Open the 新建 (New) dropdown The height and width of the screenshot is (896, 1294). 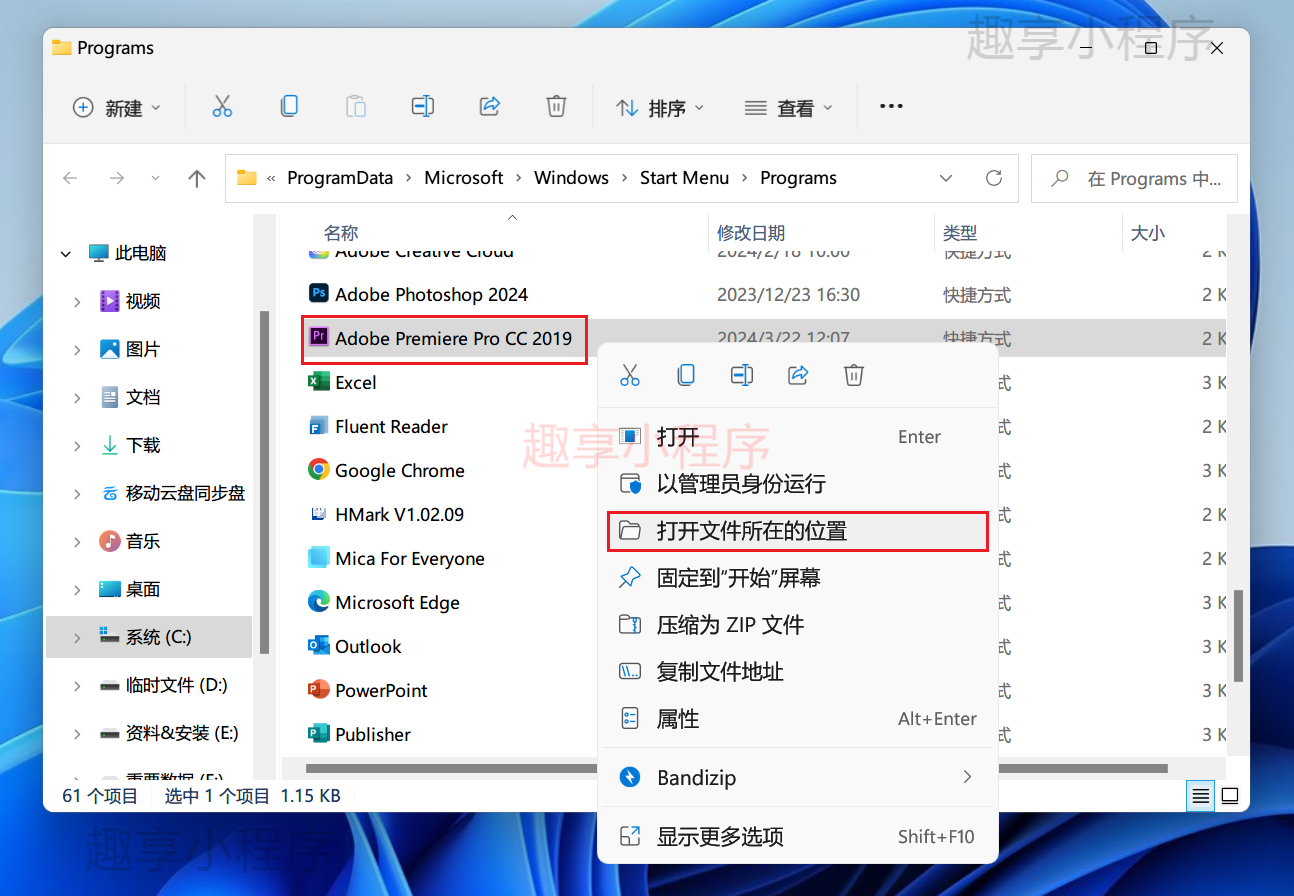pyautogui.click(x=117, y=107)
